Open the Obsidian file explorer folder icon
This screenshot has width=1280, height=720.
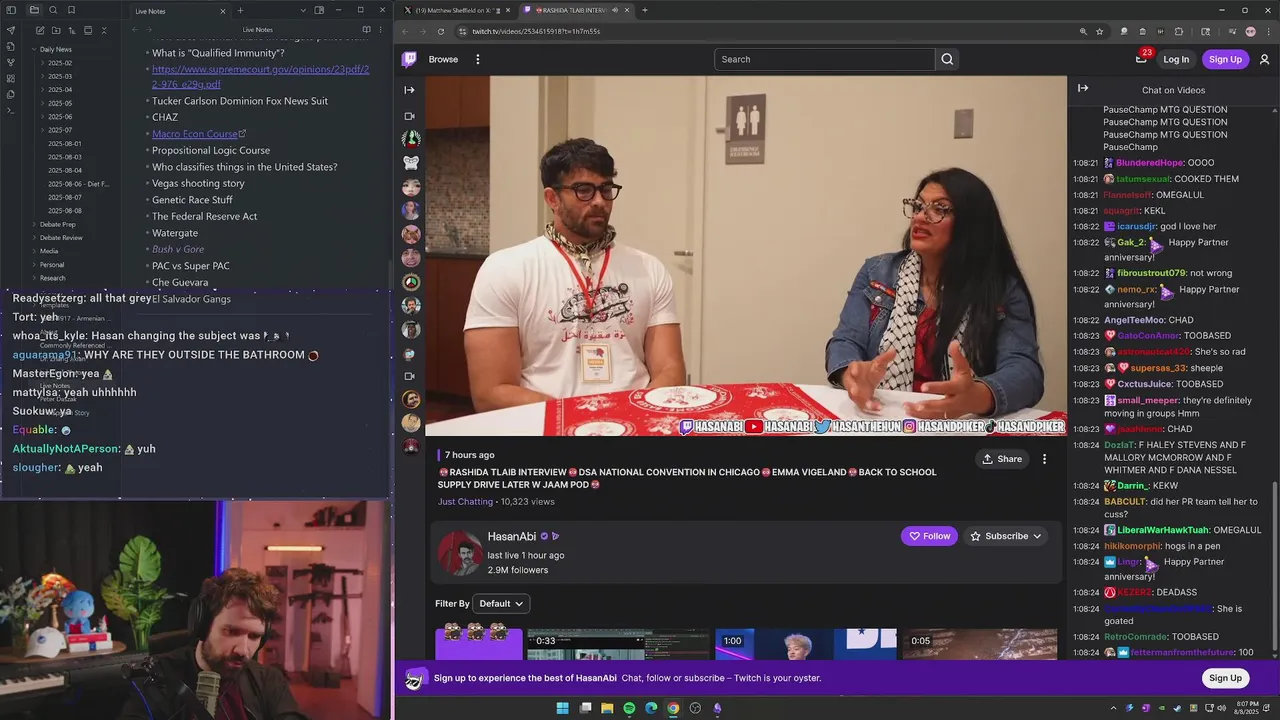pyautogui.click(x=34, y=10)
